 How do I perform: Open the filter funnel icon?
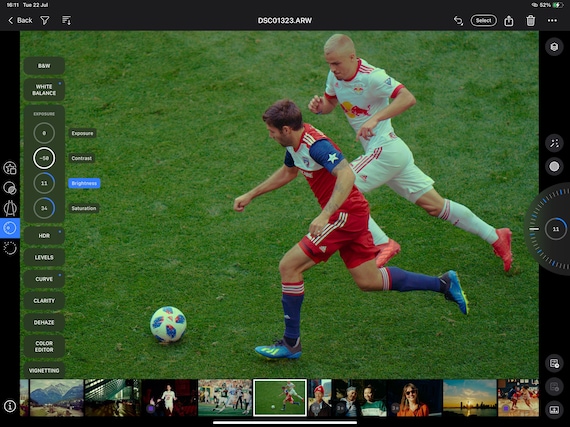click(x=45, y=20)
